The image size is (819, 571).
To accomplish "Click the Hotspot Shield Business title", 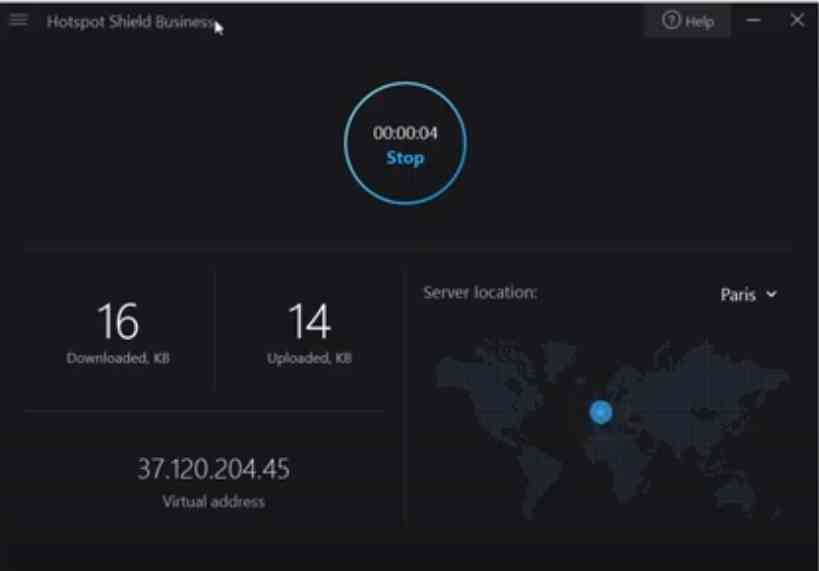I will (130, 22).
